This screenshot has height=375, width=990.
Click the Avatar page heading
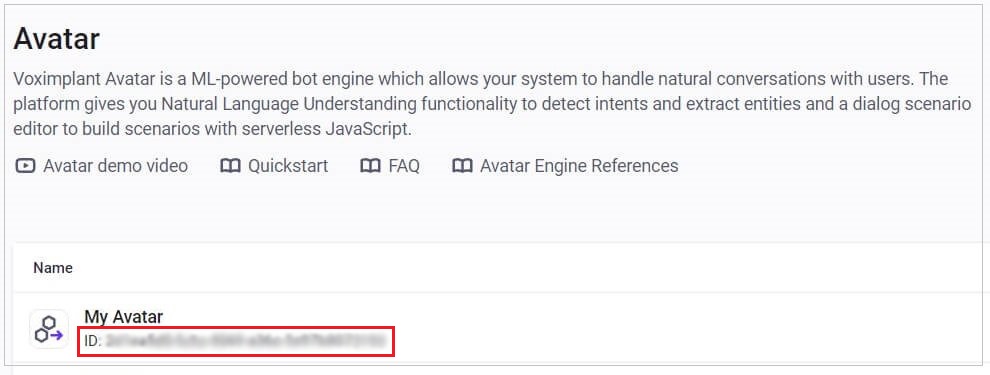point(57,39)
